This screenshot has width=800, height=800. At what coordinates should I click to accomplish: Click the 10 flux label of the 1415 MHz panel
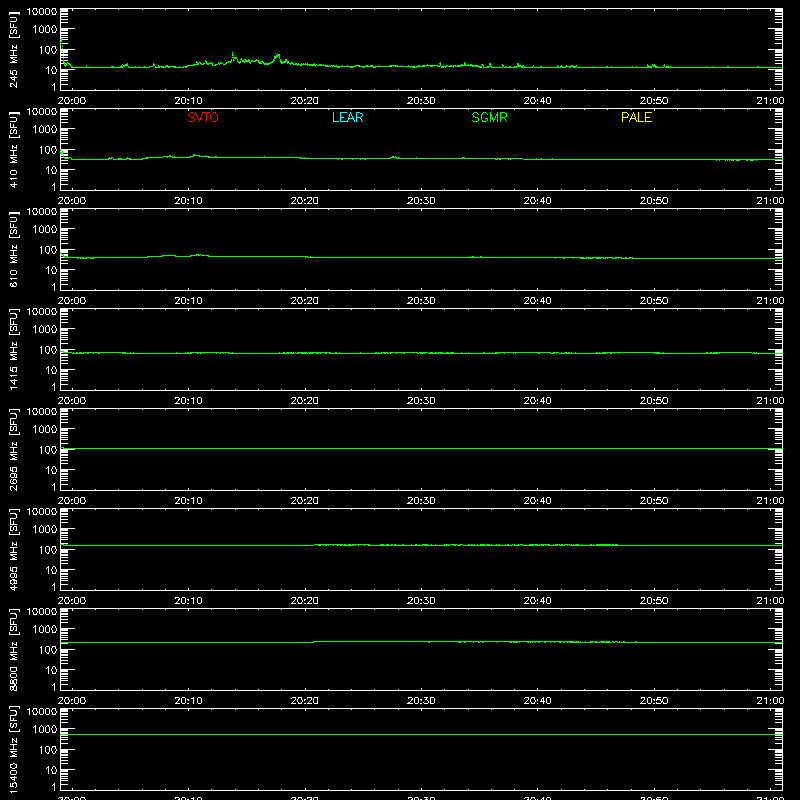[x=51, y=370]
